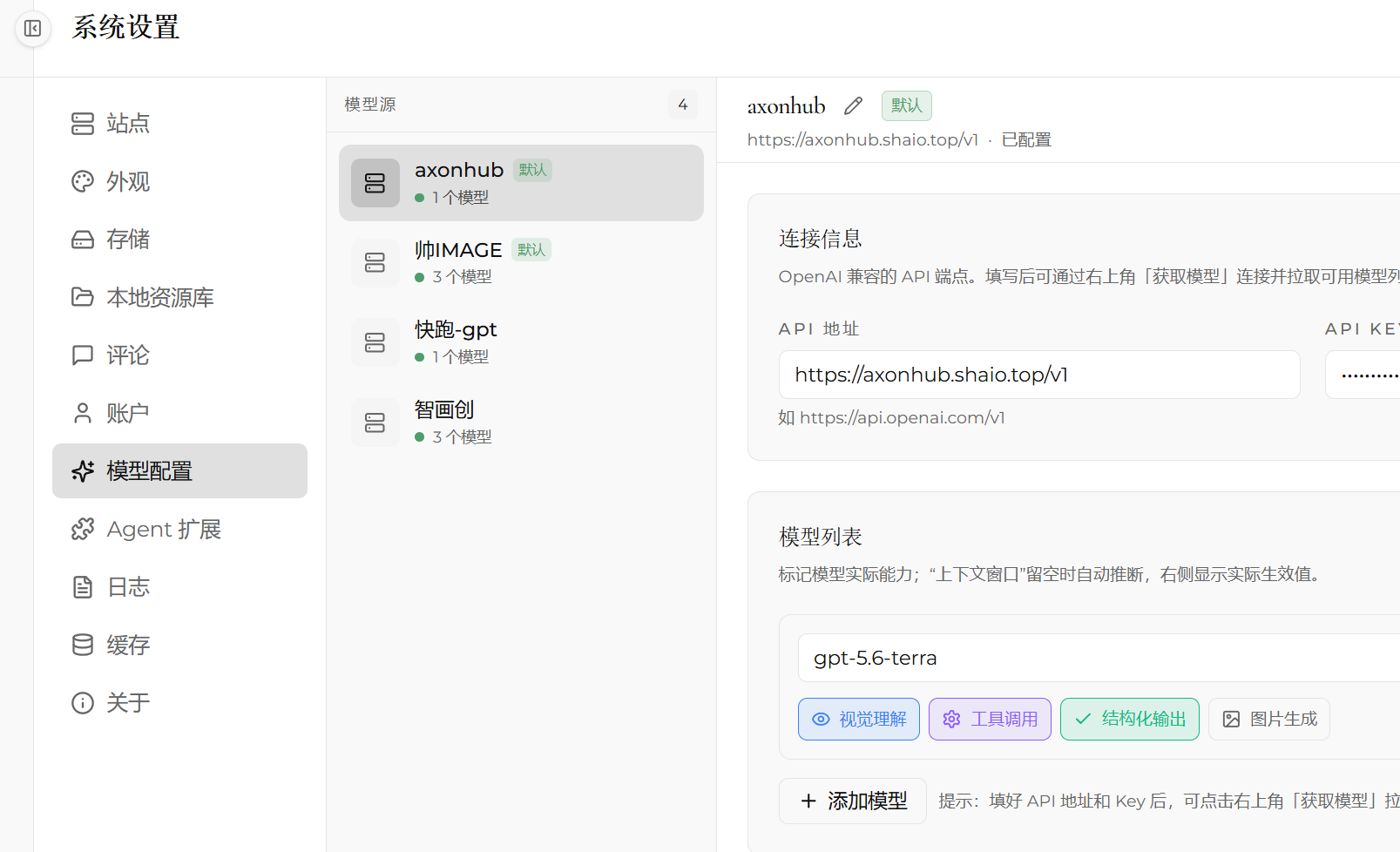Screen dimensions: 1400x852
Task: Click the hard drive icon beside 存储
Action: pyautogui.click(x=83, y=240)
